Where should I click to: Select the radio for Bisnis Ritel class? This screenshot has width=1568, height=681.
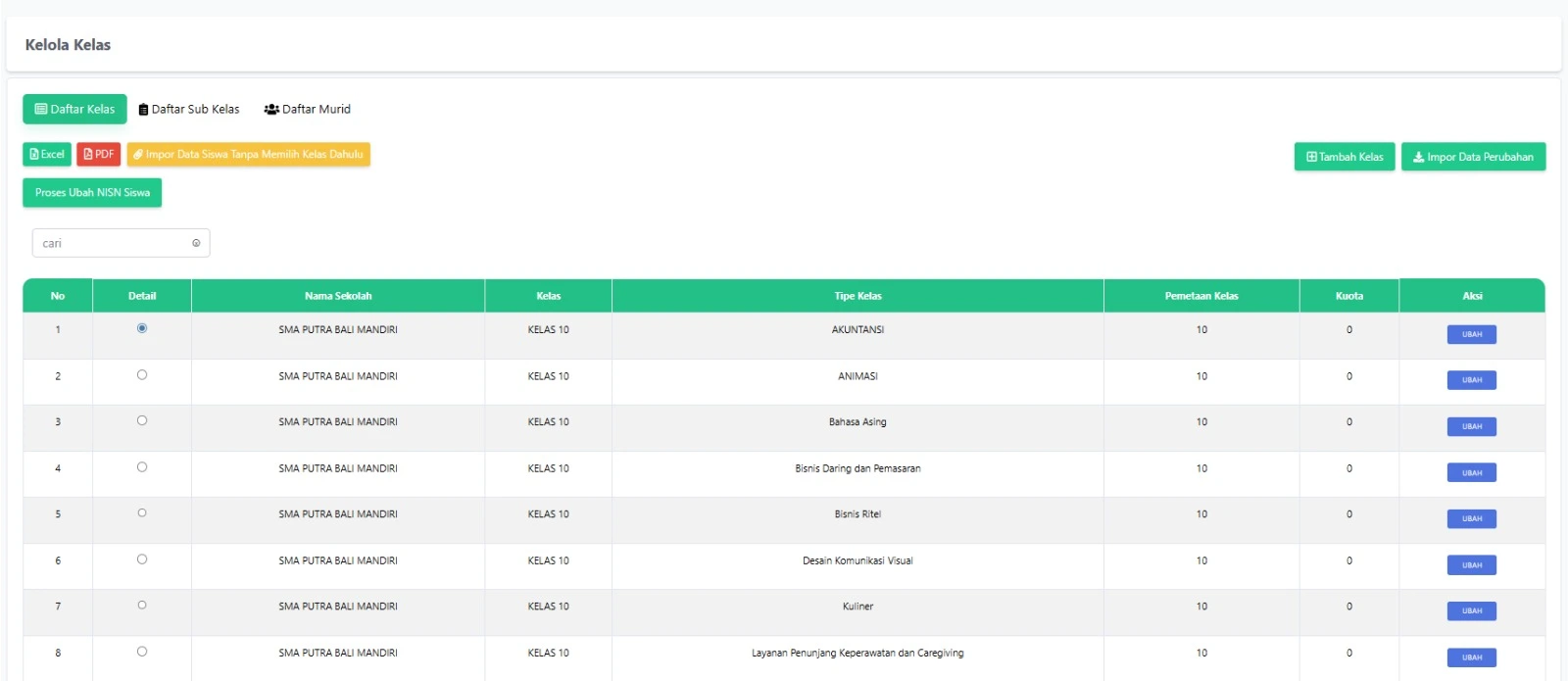click(142, 513)
